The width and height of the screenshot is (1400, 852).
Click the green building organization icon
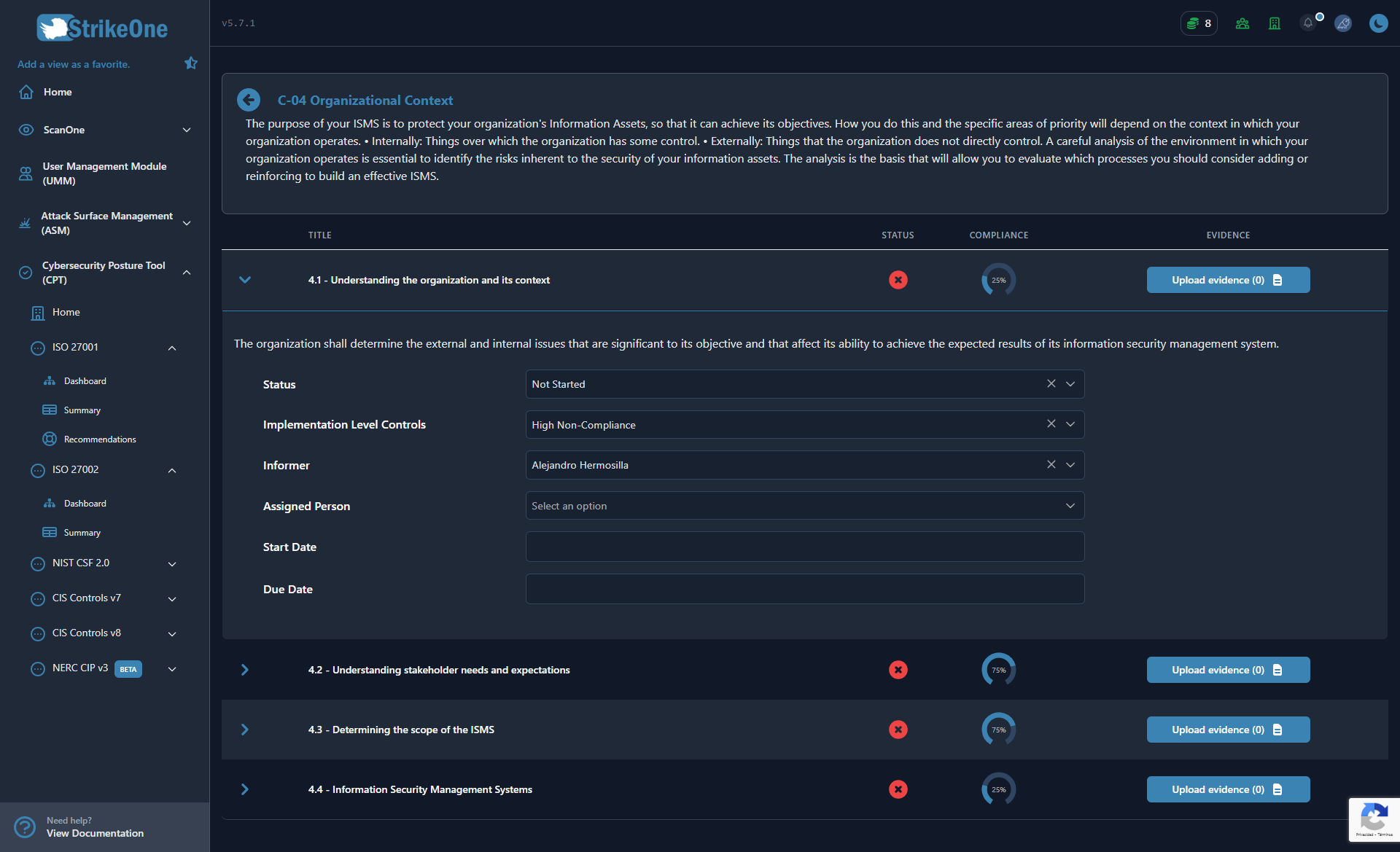pos(1275,23)
